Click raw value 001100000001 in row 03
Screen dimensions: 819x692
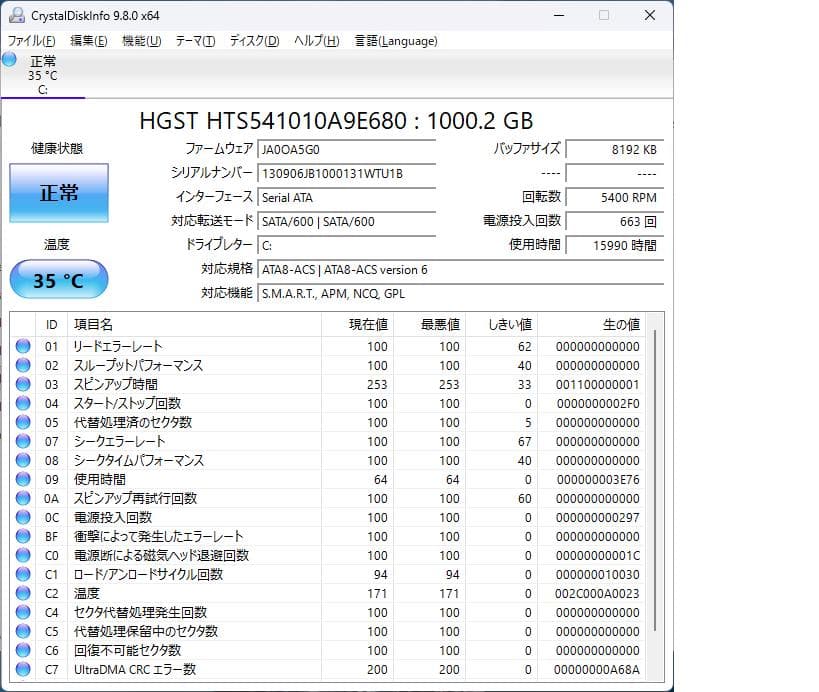pyautogui.click(x=598, y=385)
